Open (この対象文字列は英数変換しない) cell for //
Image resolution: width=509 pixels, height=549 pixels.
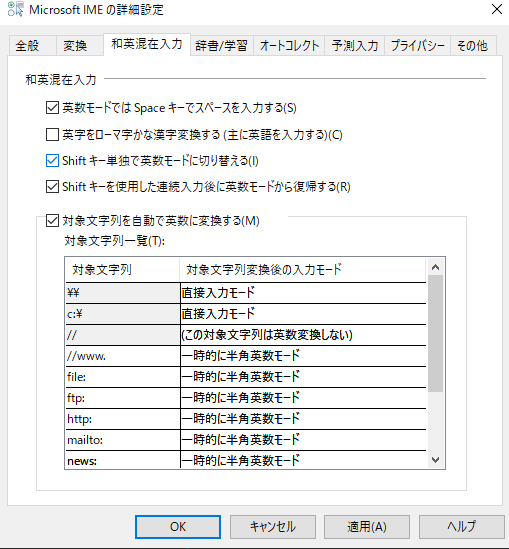click(303, 335)
